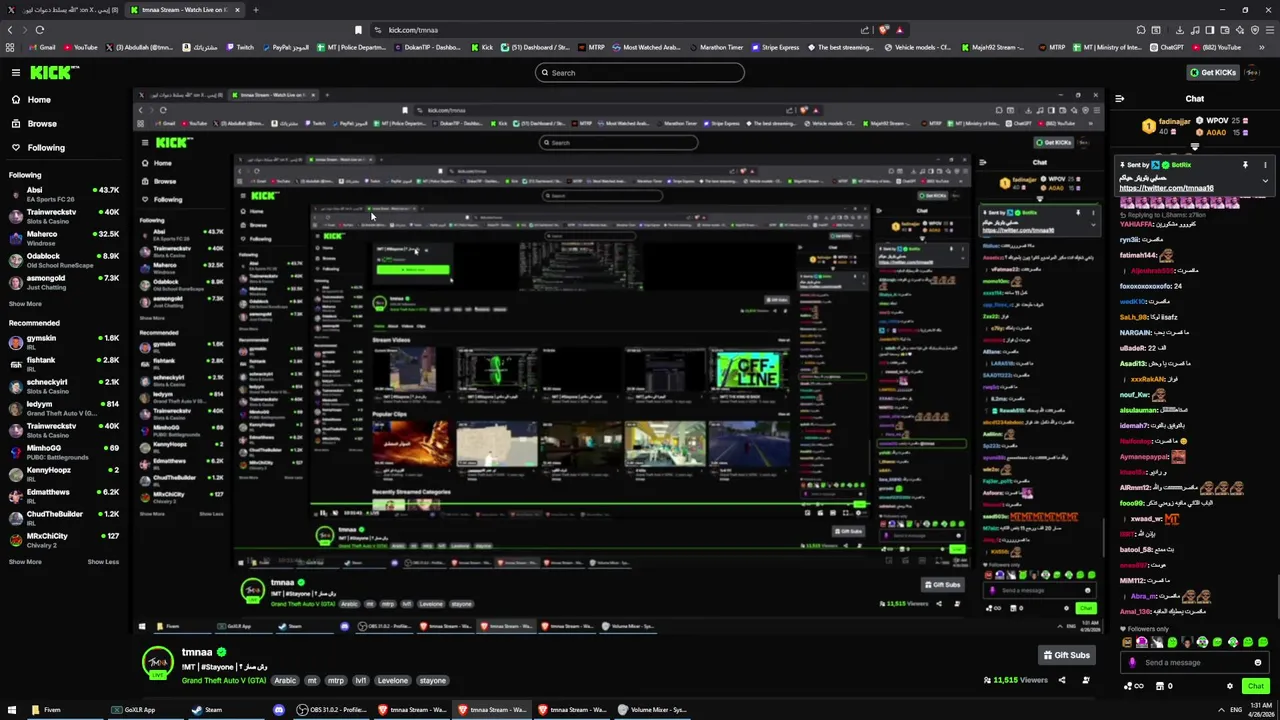Select the Levelone stream tag
Image resolution: width=1280 pixels, height=720 pixels.
click(393, 680)
